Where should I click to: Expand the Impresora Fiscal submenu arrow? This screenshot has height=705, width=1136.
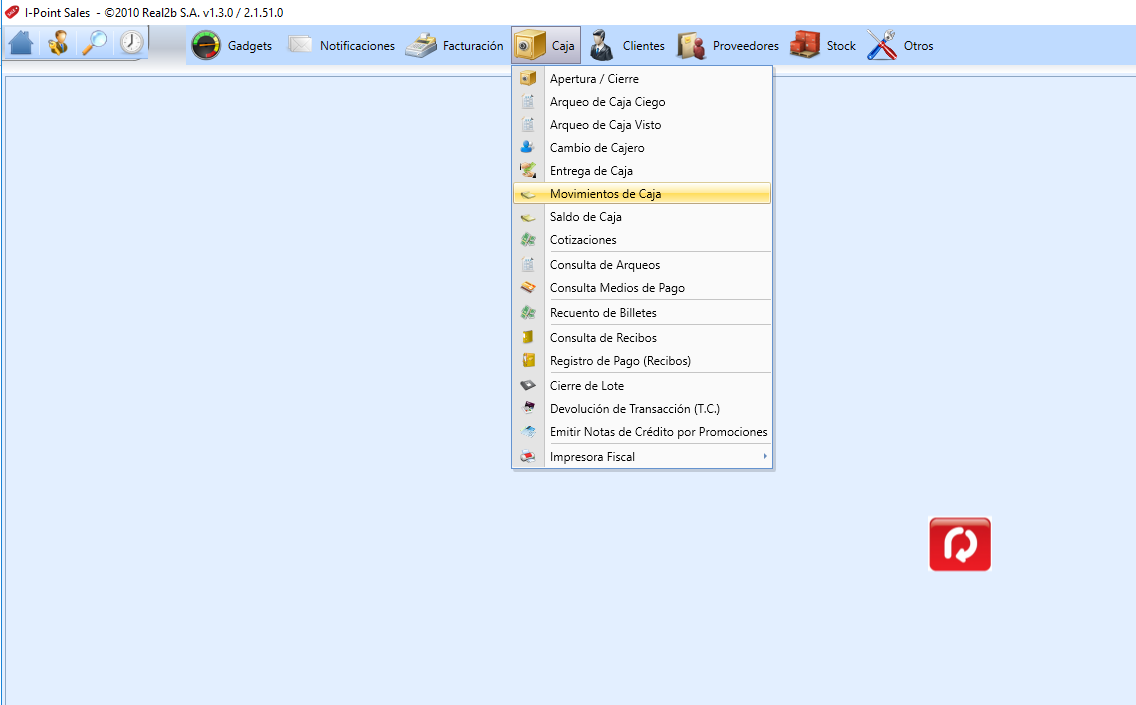click(x=764, y=456)
